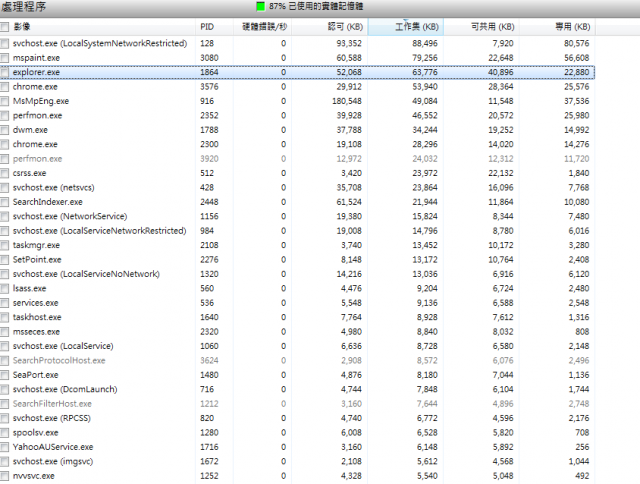Tick the MsMpEng.exe checkbox

click(4, 101)
